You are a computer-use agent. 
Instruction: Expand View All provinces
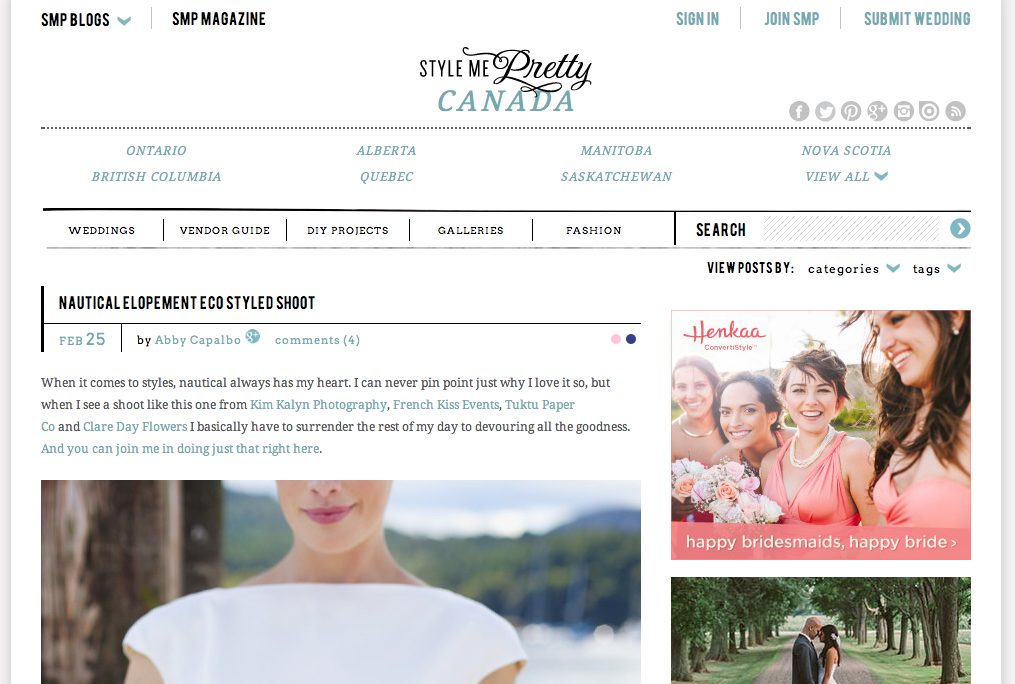pos(846,177)
